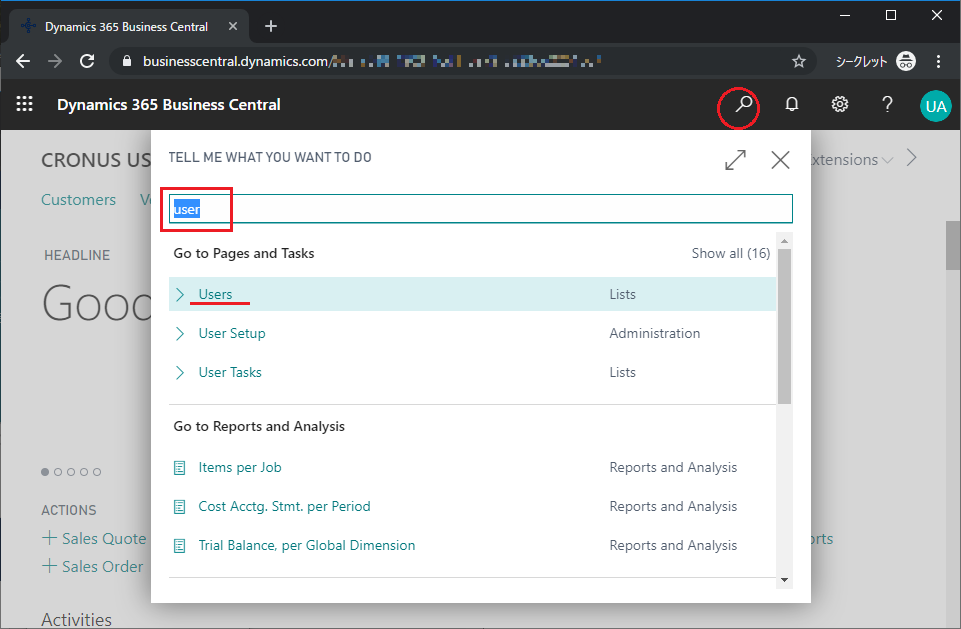Click the browser address bar URL
This screenshot has height=629, width=961.
tap(371, 61)
